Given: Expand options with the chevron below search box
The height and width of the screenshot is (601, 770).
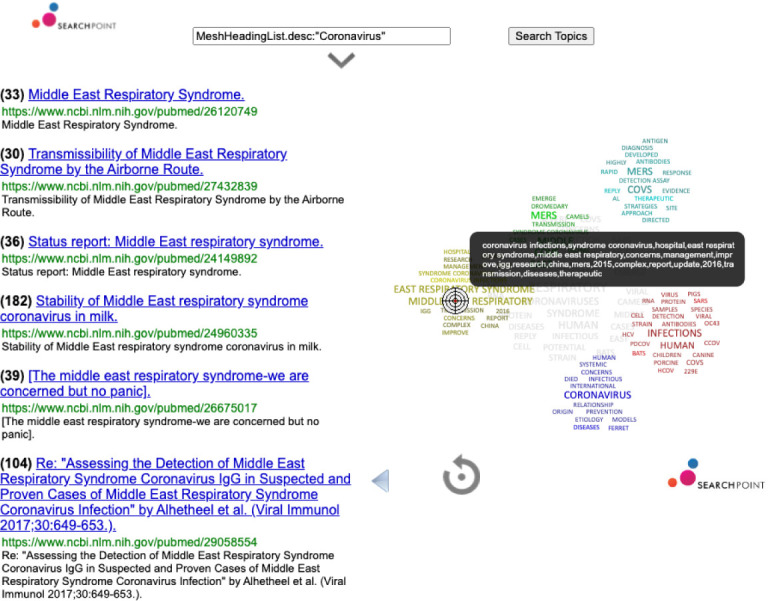Looking at the screenshot, I should coord(341,60).
